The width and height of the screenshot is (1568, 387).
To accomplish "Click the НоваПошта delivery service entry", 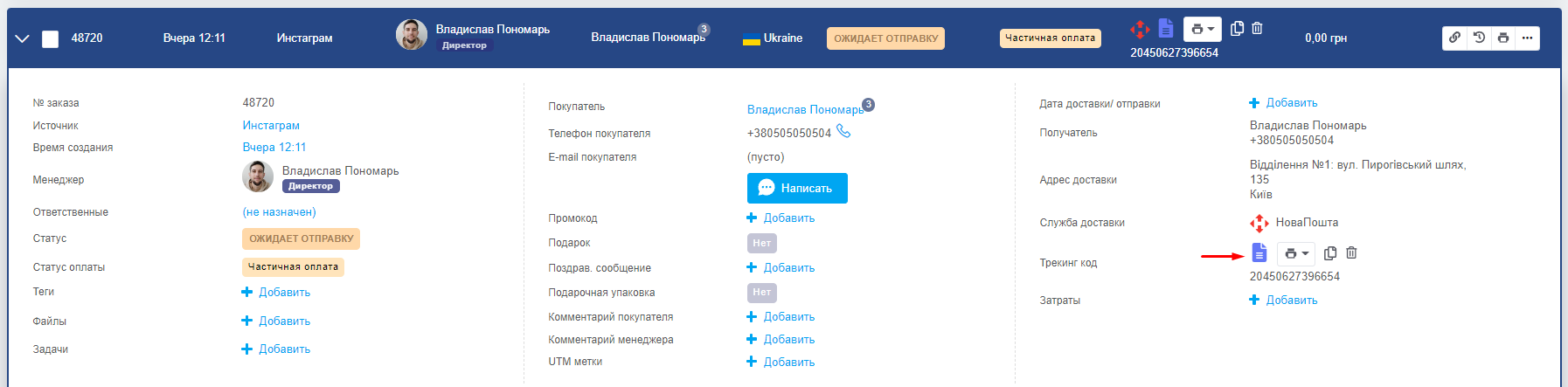I will tap(1294, 223).
